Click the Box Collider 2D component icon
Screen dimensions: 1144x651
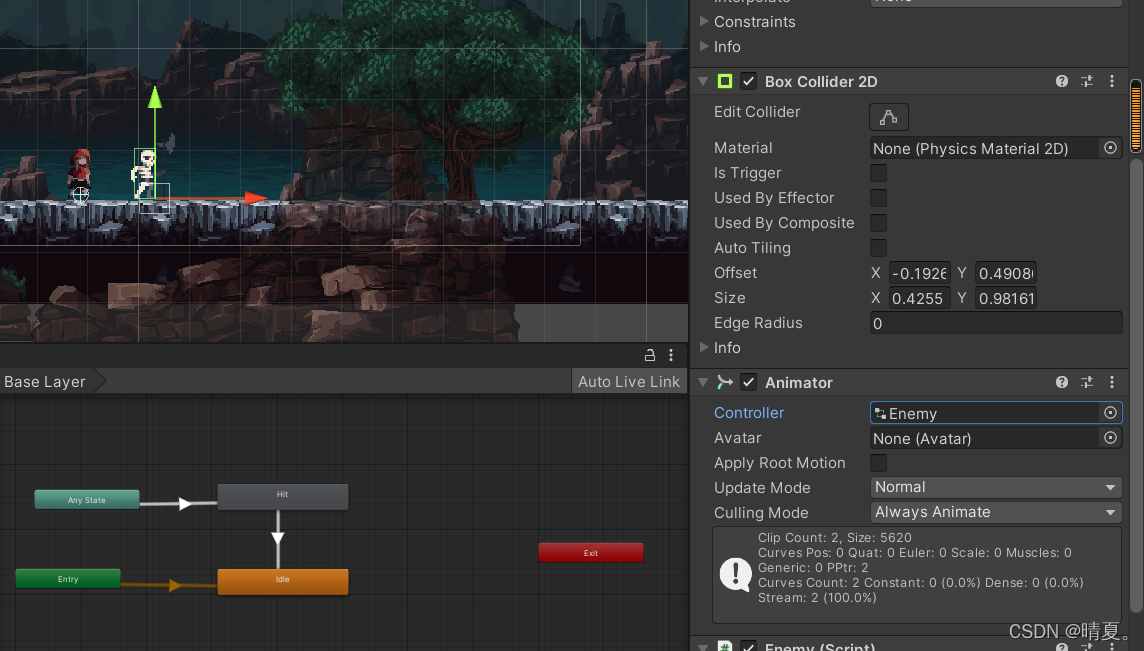tap(724, 81)
